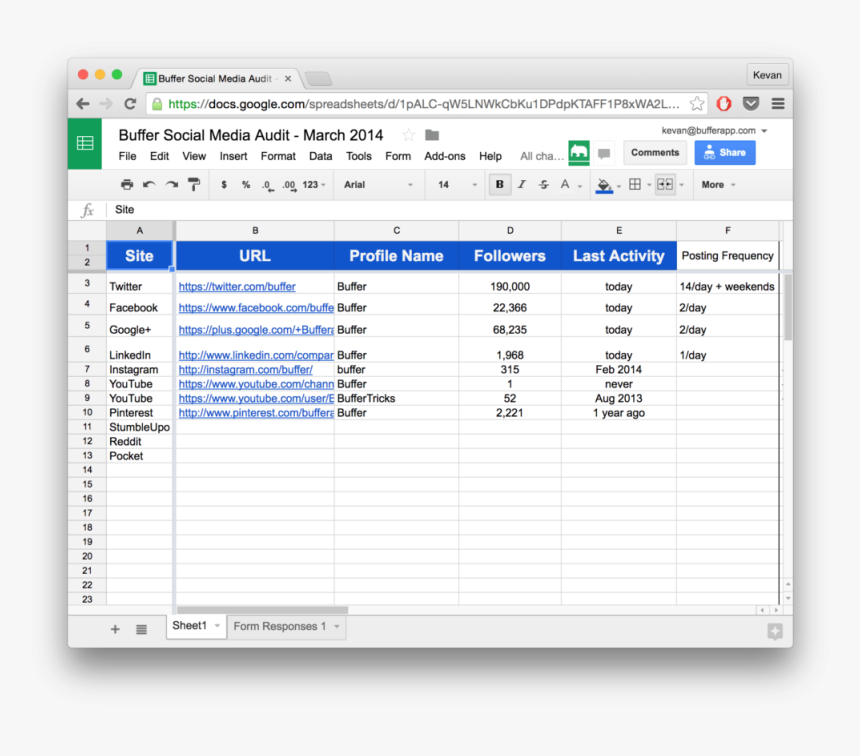Viewport: 860px width, 756px height.
Task: Open the Form menu
Action: click(x=398, y=156)
